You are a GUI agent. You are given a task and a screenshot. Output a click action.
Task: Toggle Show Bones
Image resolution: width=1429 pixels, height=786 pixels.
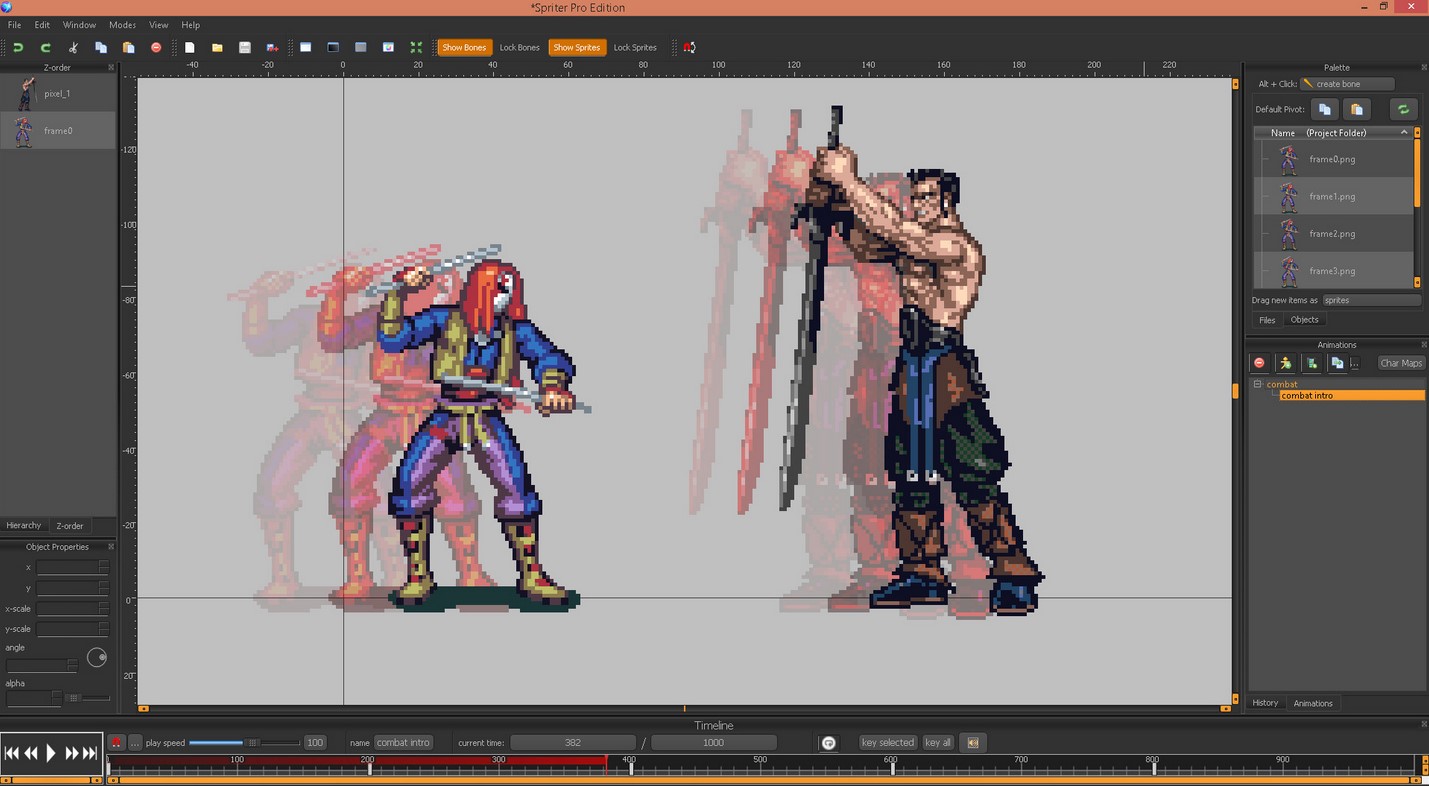(464, 47)
